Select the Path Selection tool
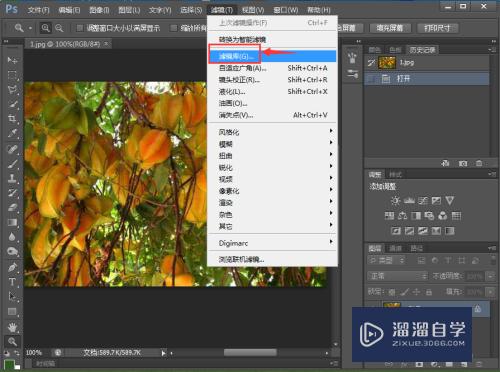 tap(12, 296)
